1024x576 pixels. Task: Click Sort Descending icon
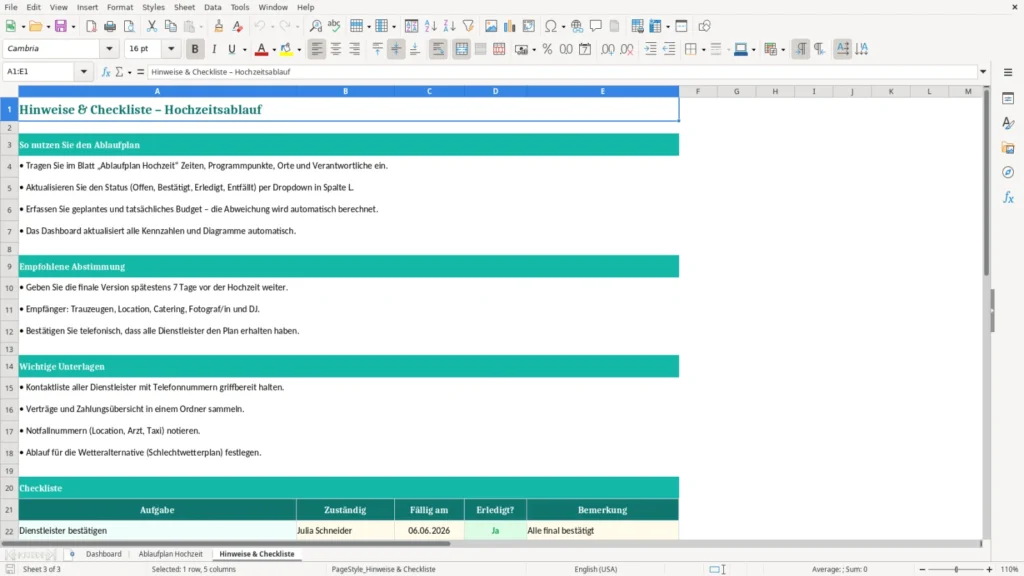[449, 26]
